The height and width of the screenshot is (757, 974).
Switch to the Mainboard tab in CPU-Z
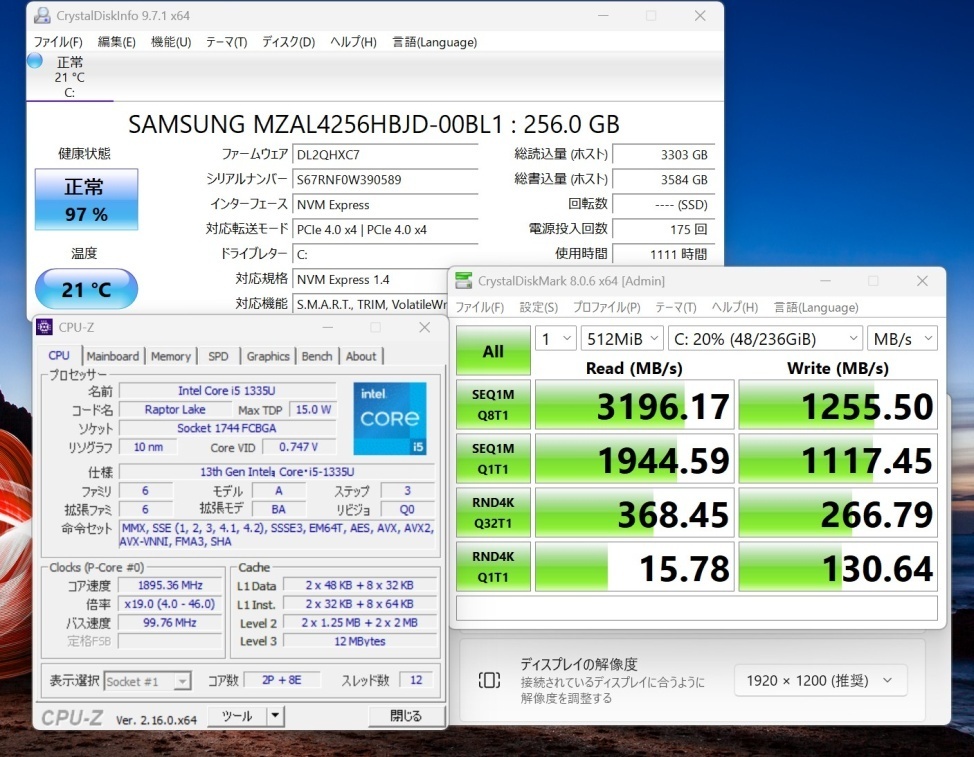(112, 356)
